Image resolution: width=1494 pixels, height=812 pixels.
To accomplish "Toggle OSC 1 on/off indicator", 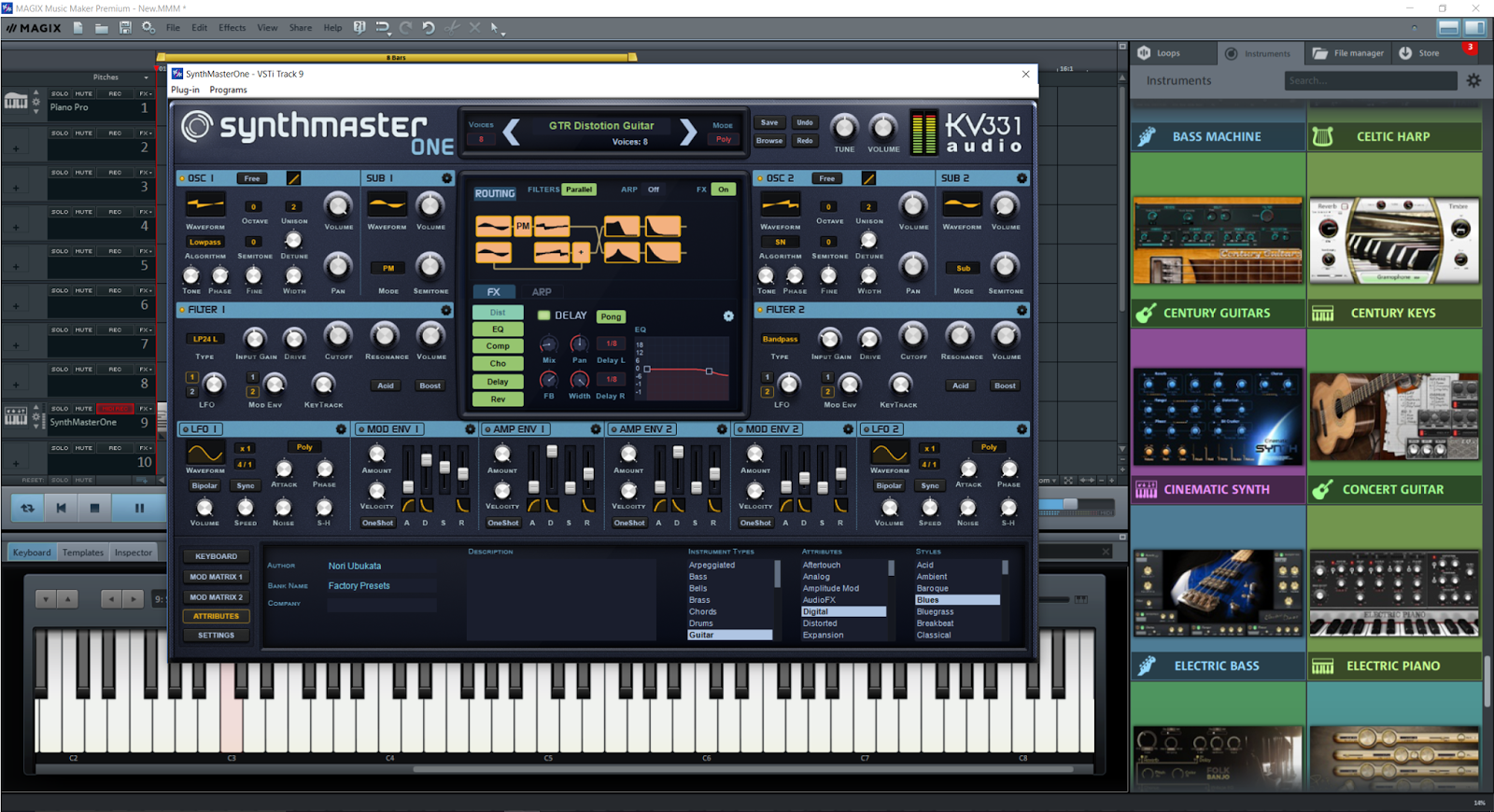I will pyautogui.click(x=182, y=178).
